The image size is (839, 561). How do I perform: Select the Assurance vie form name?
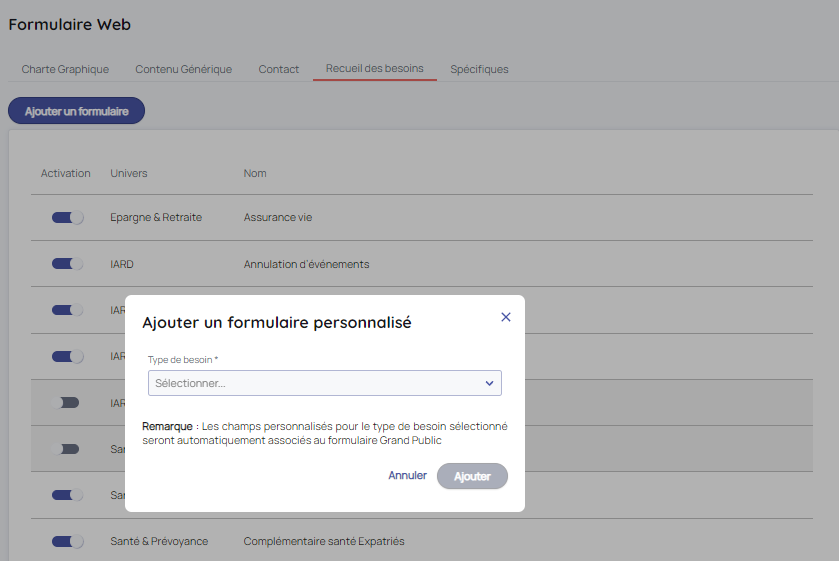[x=276, y=217]
